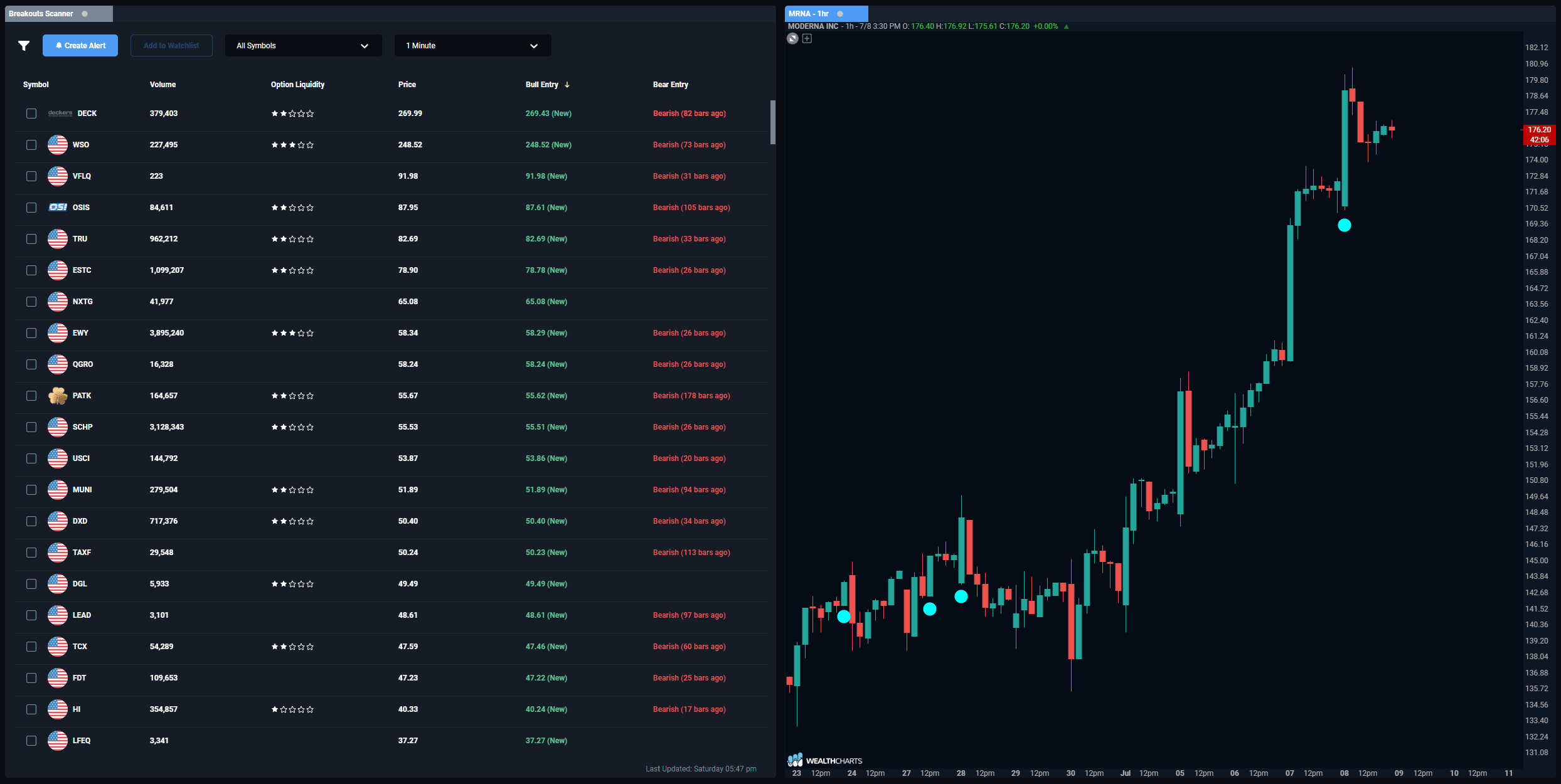Image resolution: width=1561 pixels, height=784 pixels.
Task: Check the EWY row checkbox
Action: pyautogui.click(x=31, y=333)
